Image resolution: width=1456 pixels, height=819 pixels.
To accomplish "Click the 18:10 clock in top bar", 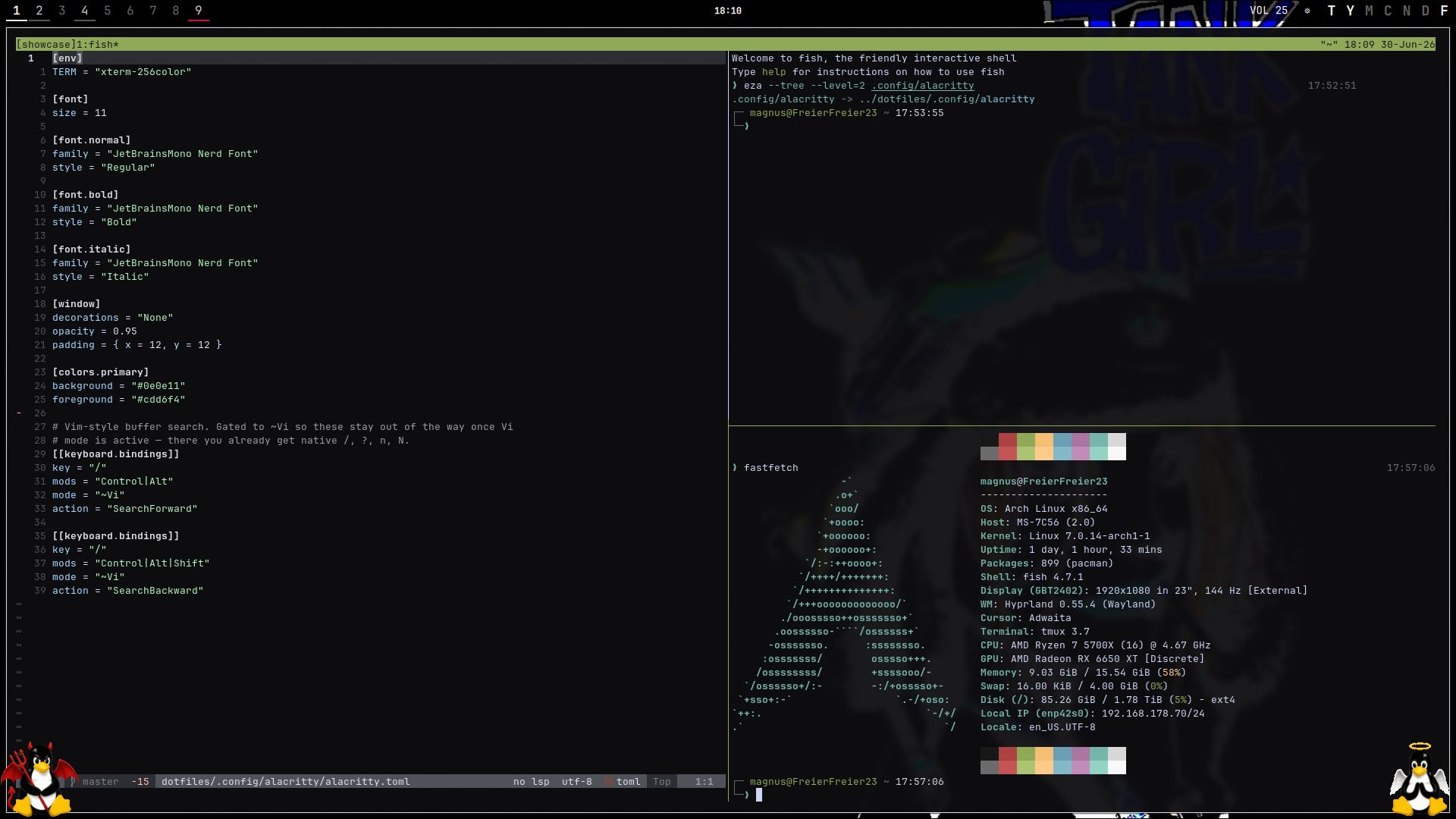I will pyautogui.click(x=728, y=11).
